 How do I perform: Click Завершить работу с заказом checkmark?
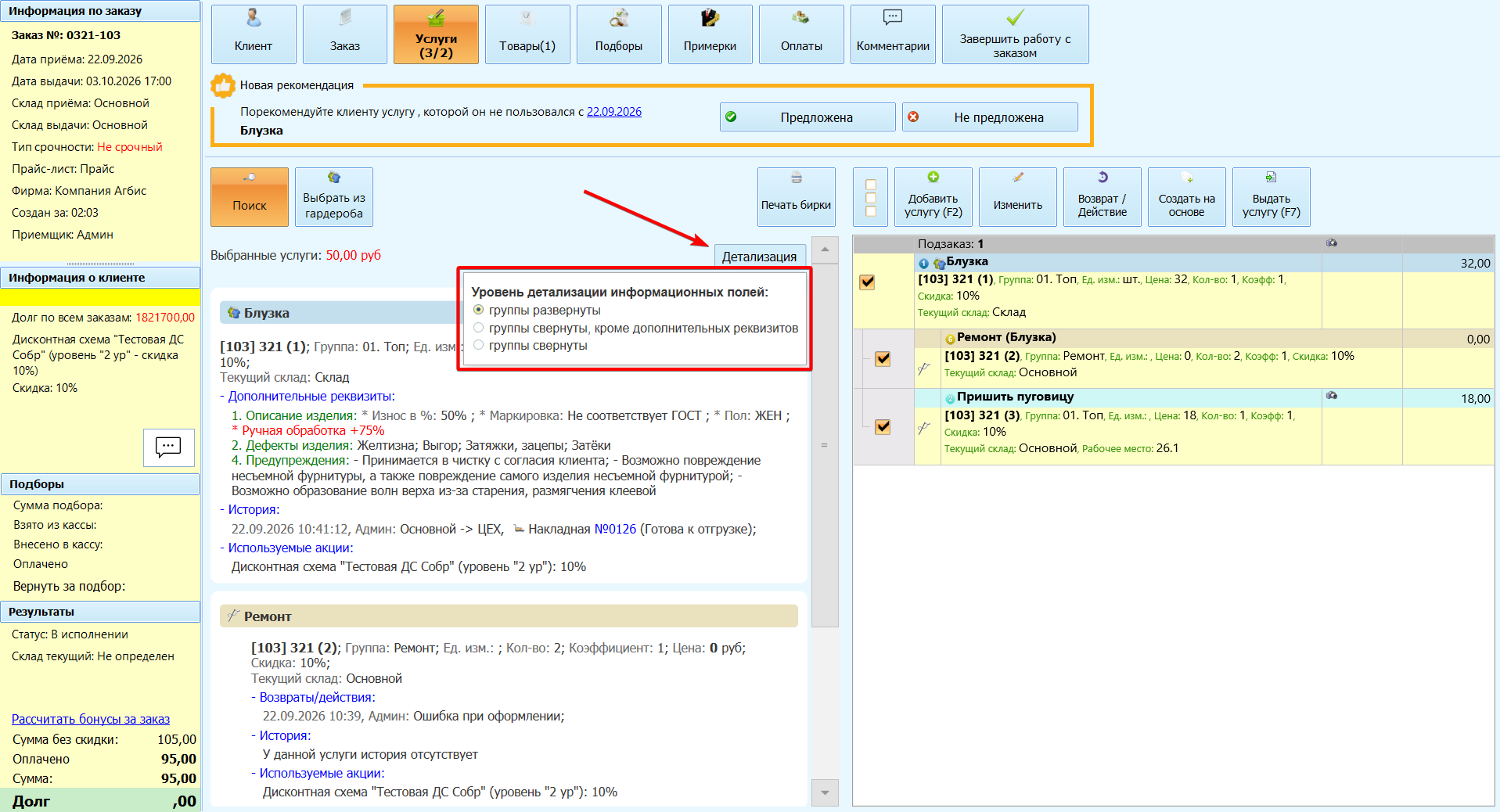pos(1015,34)
